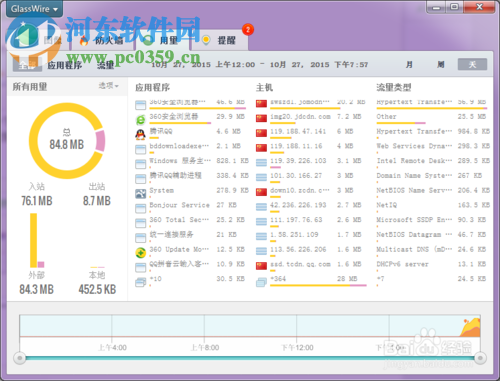
Task: Set time range to 周 week
Action: click(x=440, y=65)
